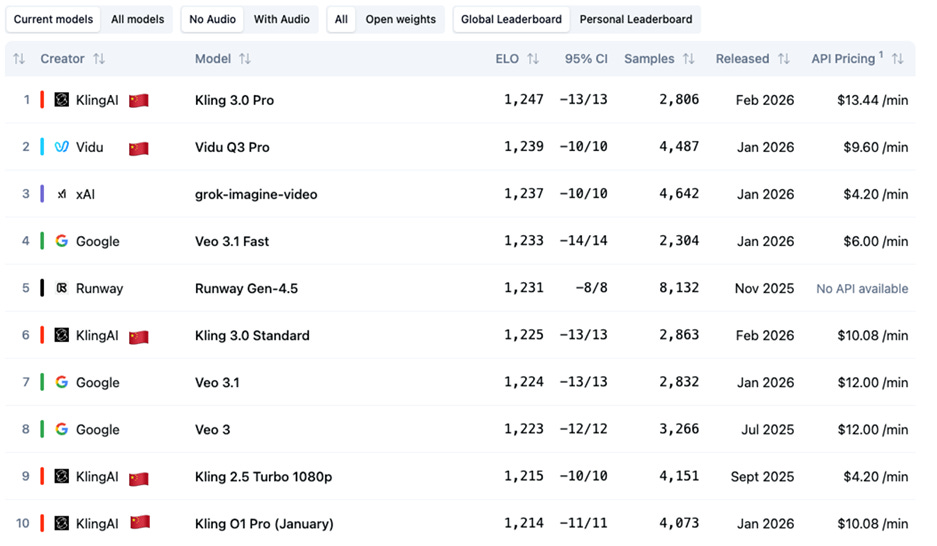Sort table by API Pricing arrows
937x546 pixels.
(898, 59)
